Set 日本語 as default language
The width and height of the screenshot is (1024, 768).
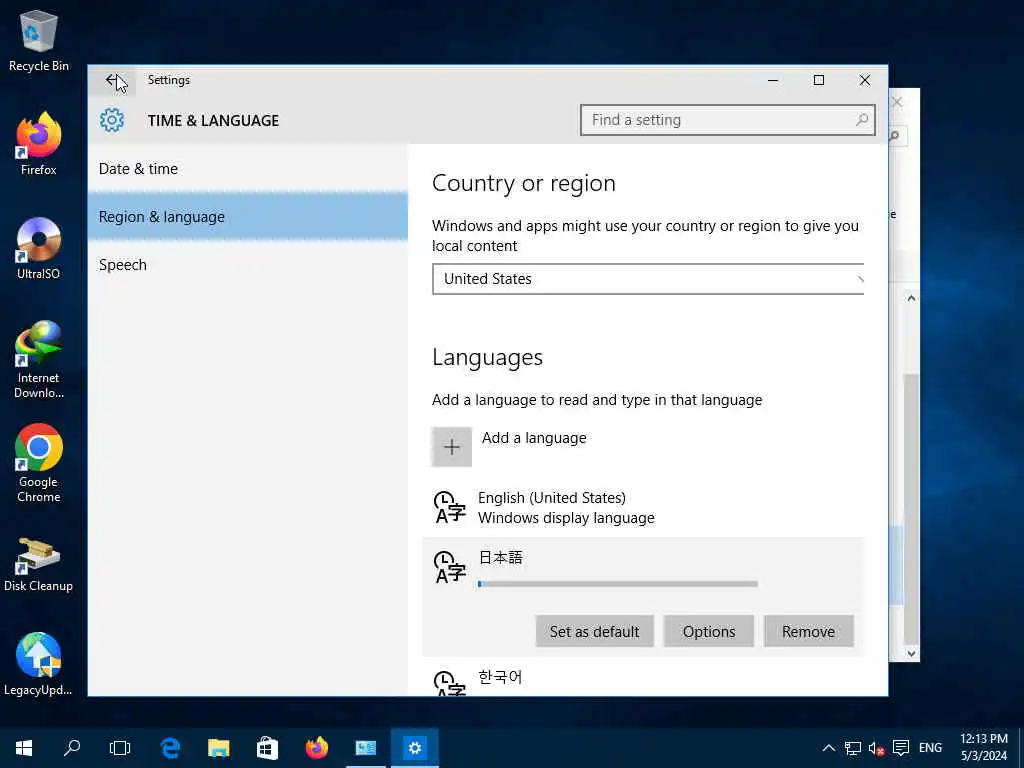pyautogui.click(x=594, y=632)
